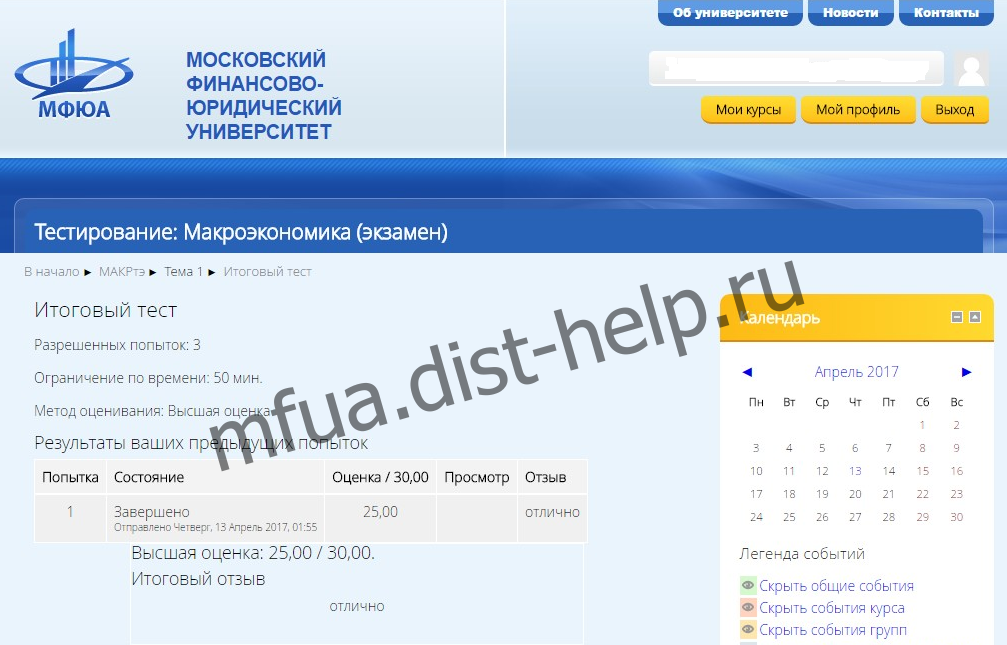Toggle eye icon for общие события
The width and height of the screenshot is (1007, 645).
pyautogui.click(x=748, y=585)
